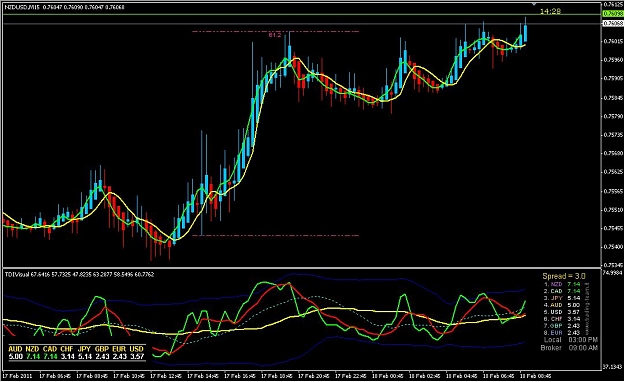Click the rank row 5. USD
This screenshot has height=382, width=625.
point(562,312)
